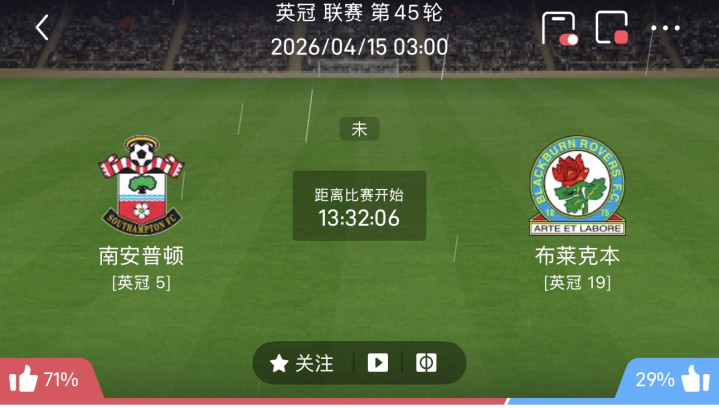The height and width of the screenshot is (408, 719).
Task: Tap the countdown to kickoff box
Action: (359, 206)
